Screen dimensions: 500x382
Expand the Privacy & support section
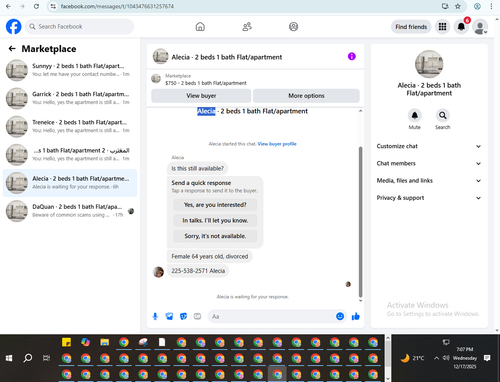(429, 198)
